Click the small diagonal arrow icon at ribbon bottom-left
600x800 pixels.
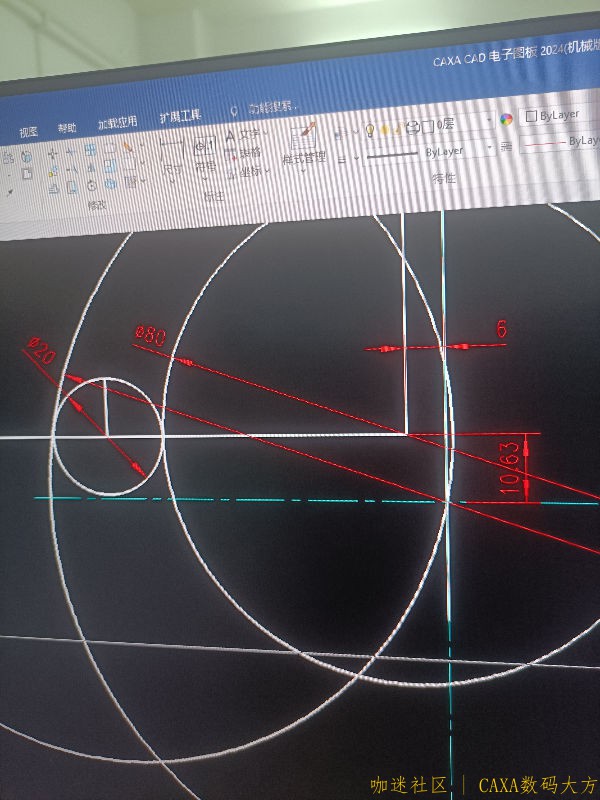tap(10, 193)
